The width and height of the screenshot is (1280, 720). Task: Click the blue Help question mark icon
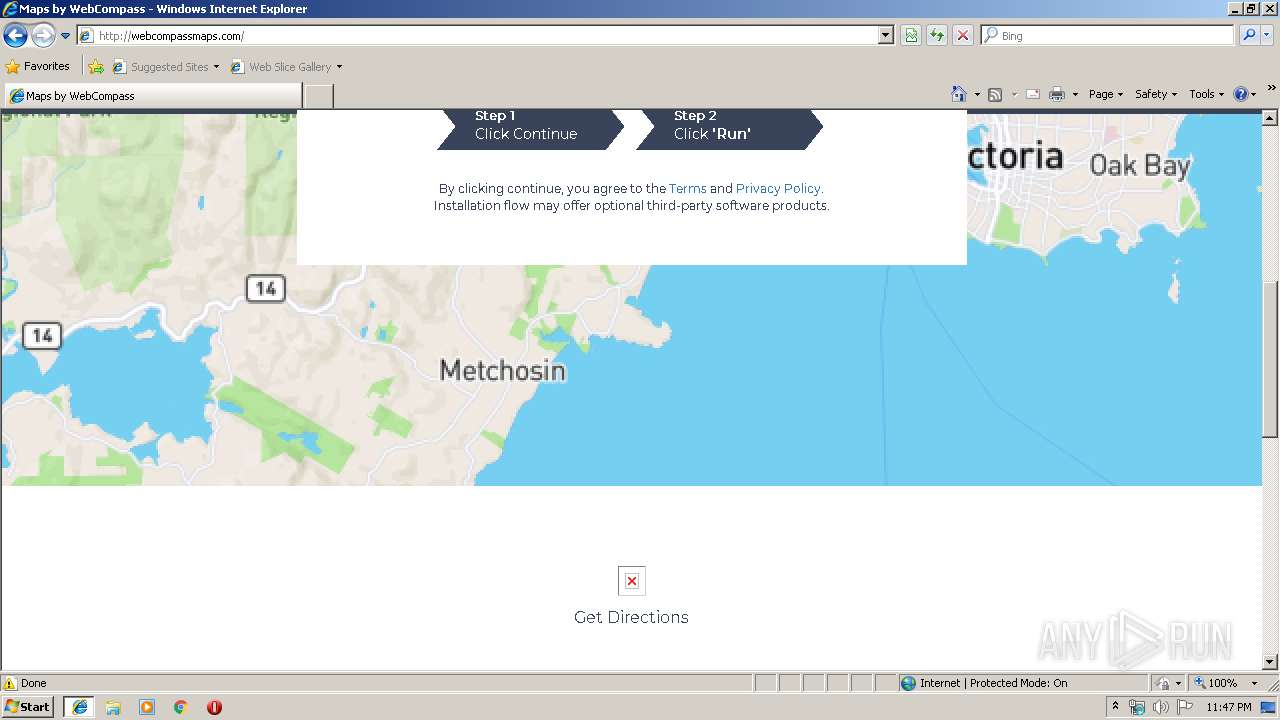(1241, 94)
